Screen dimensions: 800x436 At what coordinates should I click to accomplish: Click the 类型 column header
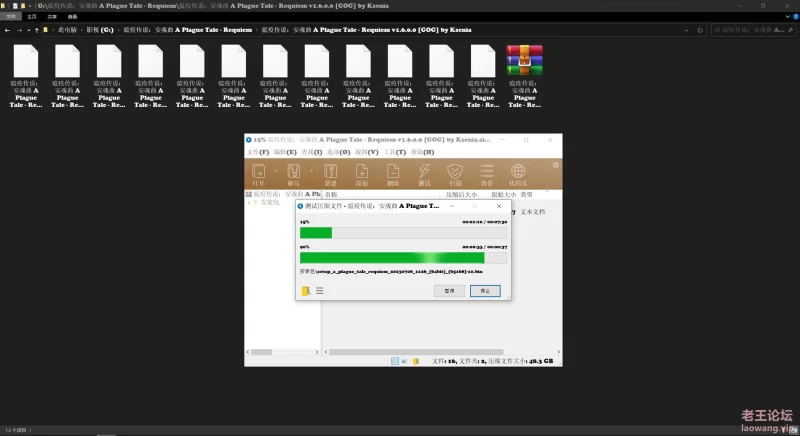tap(526, 194)
